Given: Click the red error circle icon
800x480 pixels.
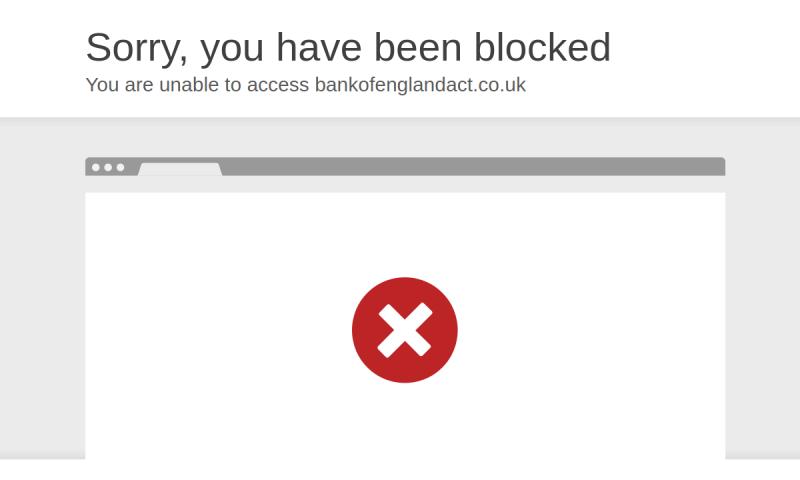Looking at the screenshot, I should coord(405,330).
